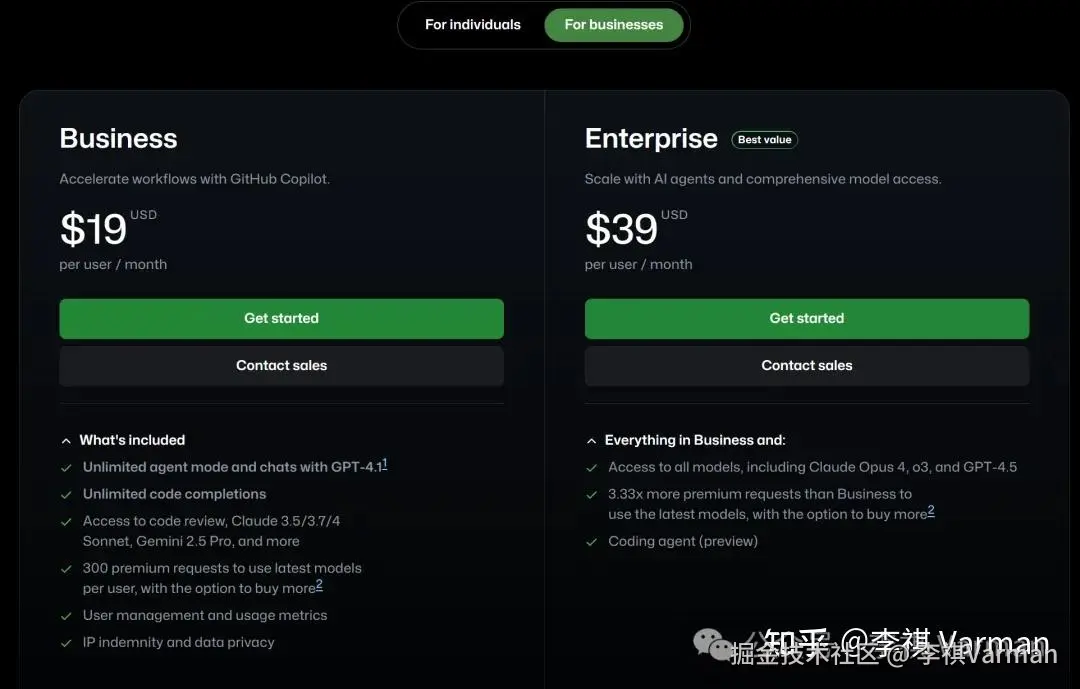Open footnote 2 in Business premium requests
This screenshot has height=689, width=1080.
[x=319, y=585]
